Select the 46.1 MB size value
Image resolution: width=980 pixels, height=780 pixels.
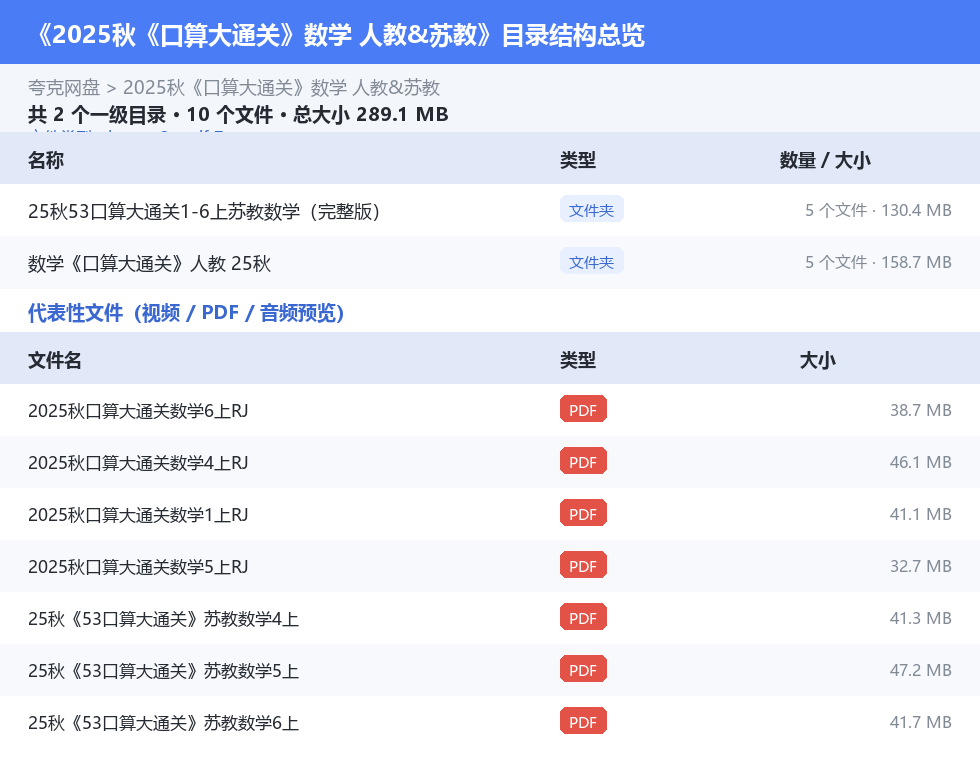point(921,462)
